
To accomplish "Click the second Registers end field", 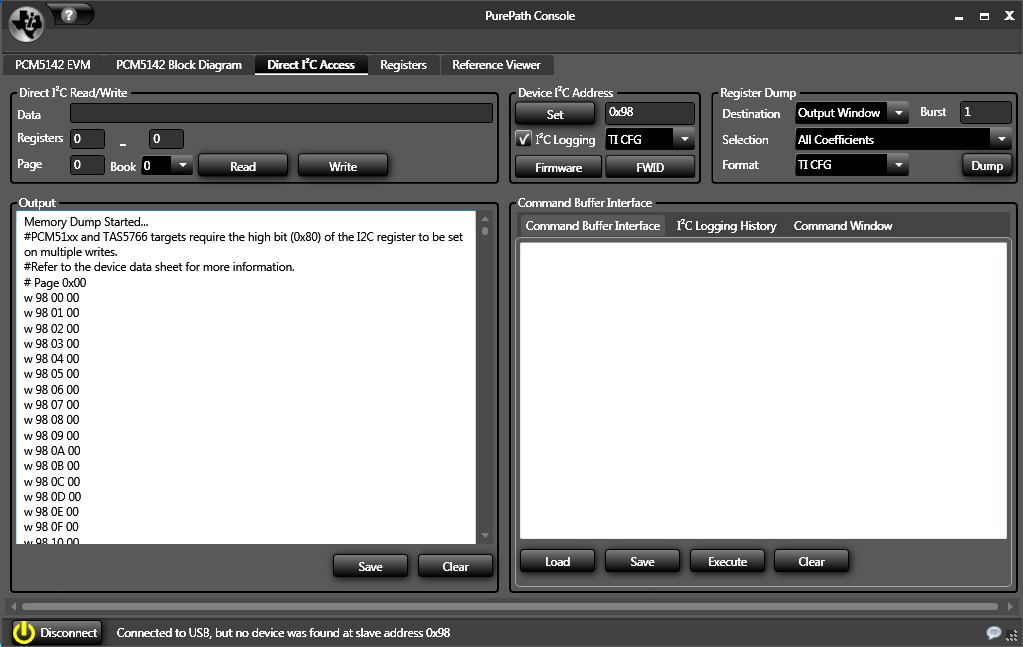I will tap(166, 139).
